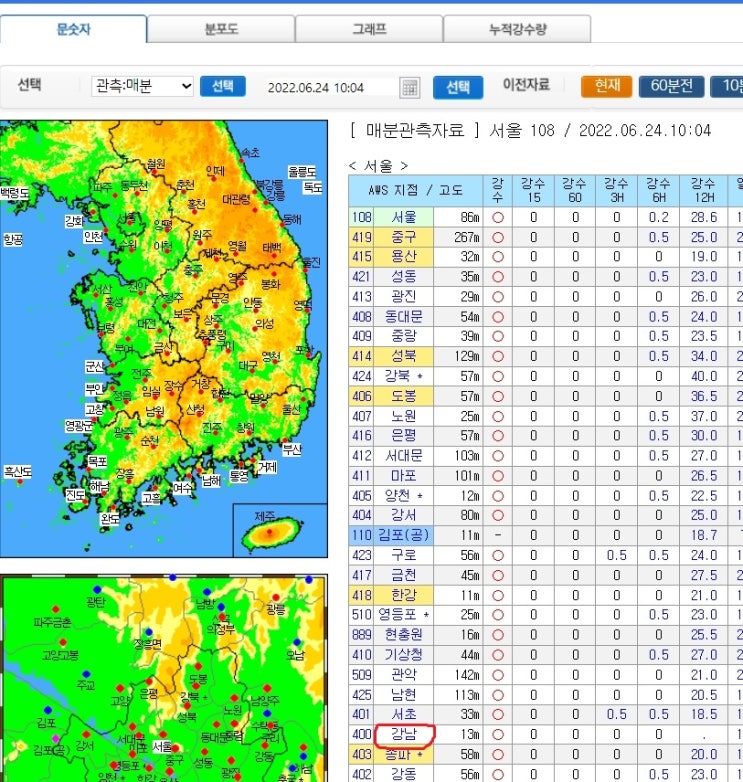
Task: Open station link 기상청
Action: (x=403, y=654)
